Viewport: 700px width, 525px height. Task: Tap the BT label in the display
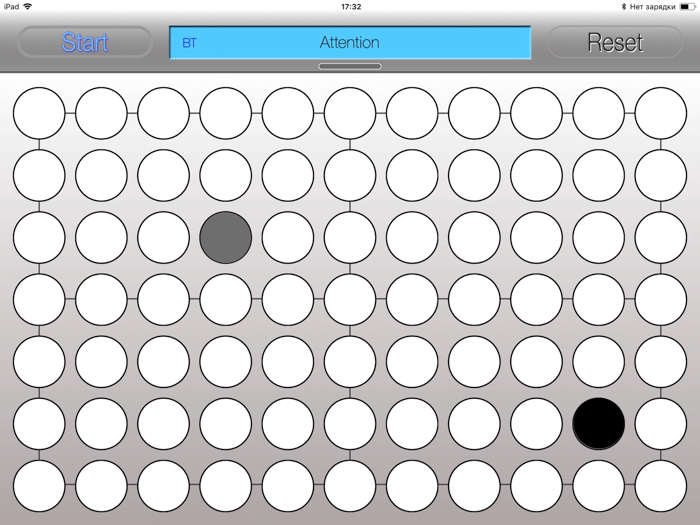point(189,43)
